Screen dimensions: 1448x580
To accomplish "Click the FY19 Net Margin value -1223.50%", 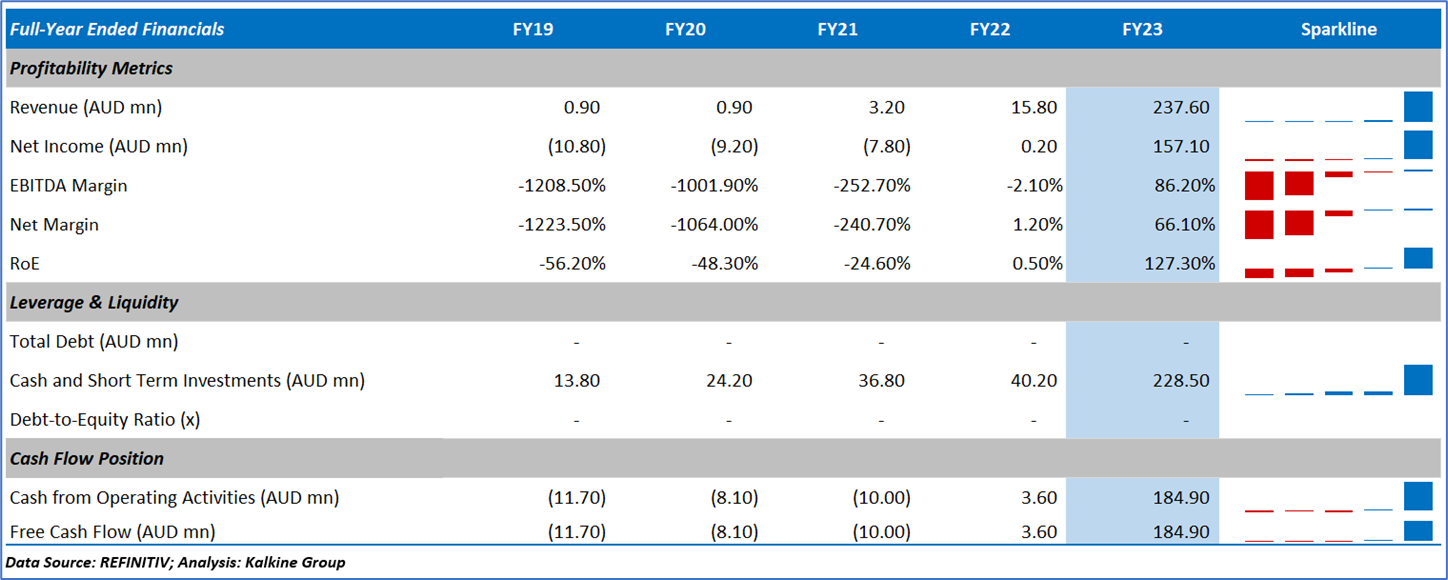I will pos(562,225).
